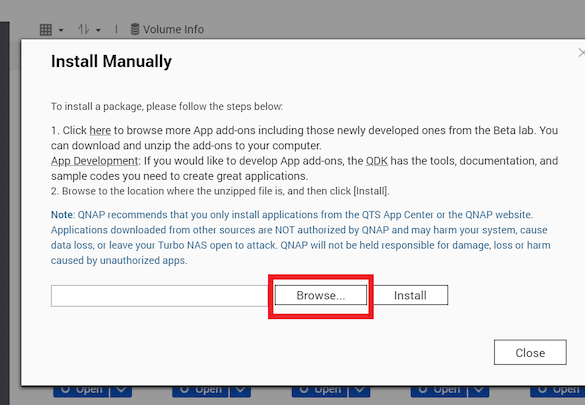Screen dimensions: 585x405
Task: Expand chevron beside the fourth Open button
Action: (x=479, y=391)
